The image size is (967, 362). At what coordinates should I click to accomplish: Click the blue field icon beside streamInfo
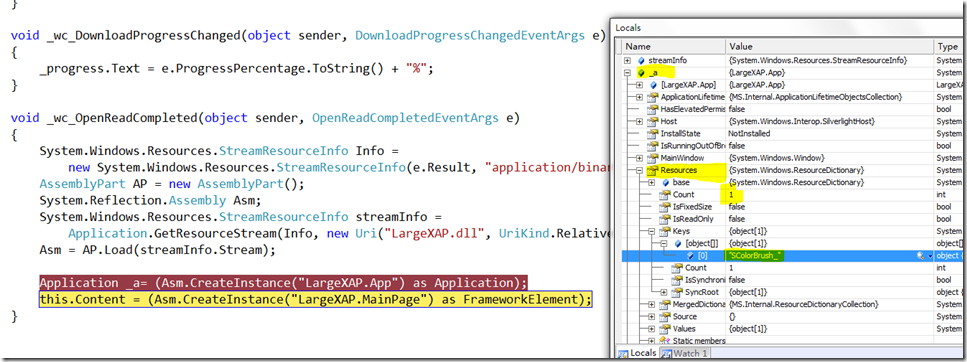(641, 60)
